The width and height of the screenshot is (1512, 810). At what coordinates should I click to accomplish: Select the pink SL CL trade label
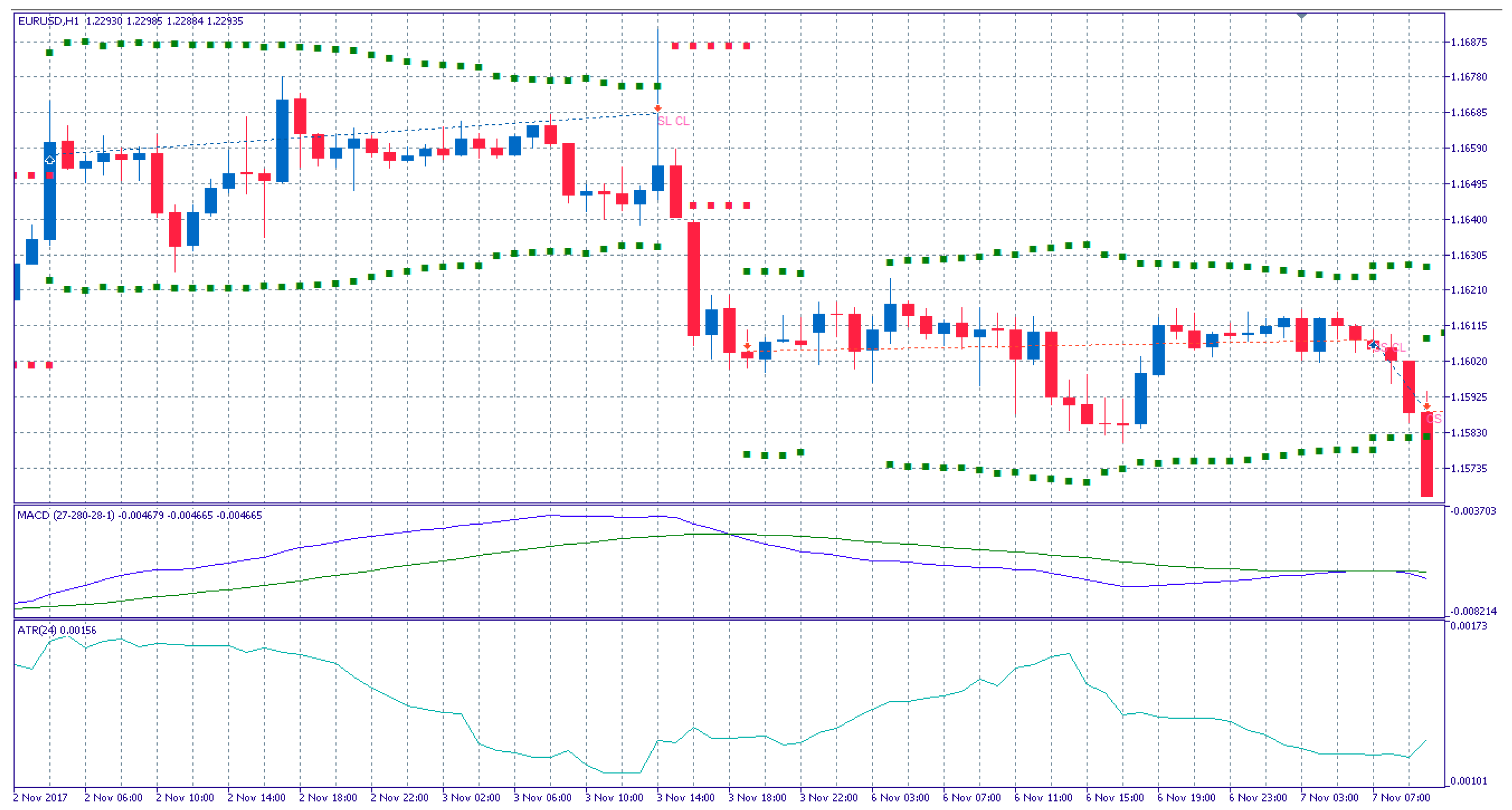[x=674, y=121]
